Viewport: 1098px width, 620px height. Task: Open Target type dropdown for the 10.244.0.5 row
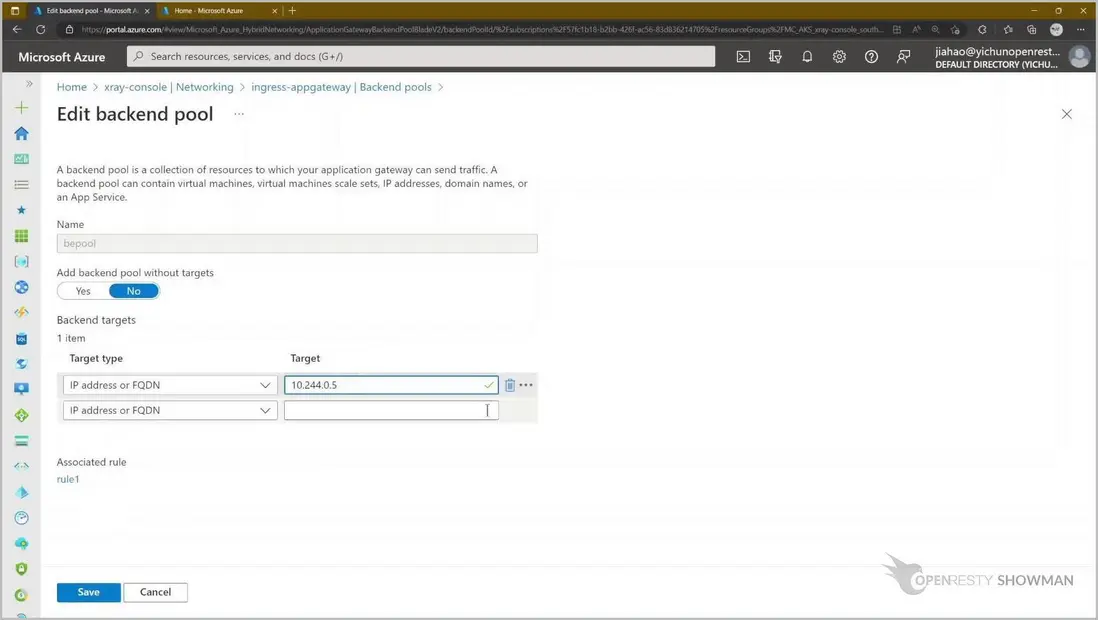pyautogui.click(x=170, y=385)
